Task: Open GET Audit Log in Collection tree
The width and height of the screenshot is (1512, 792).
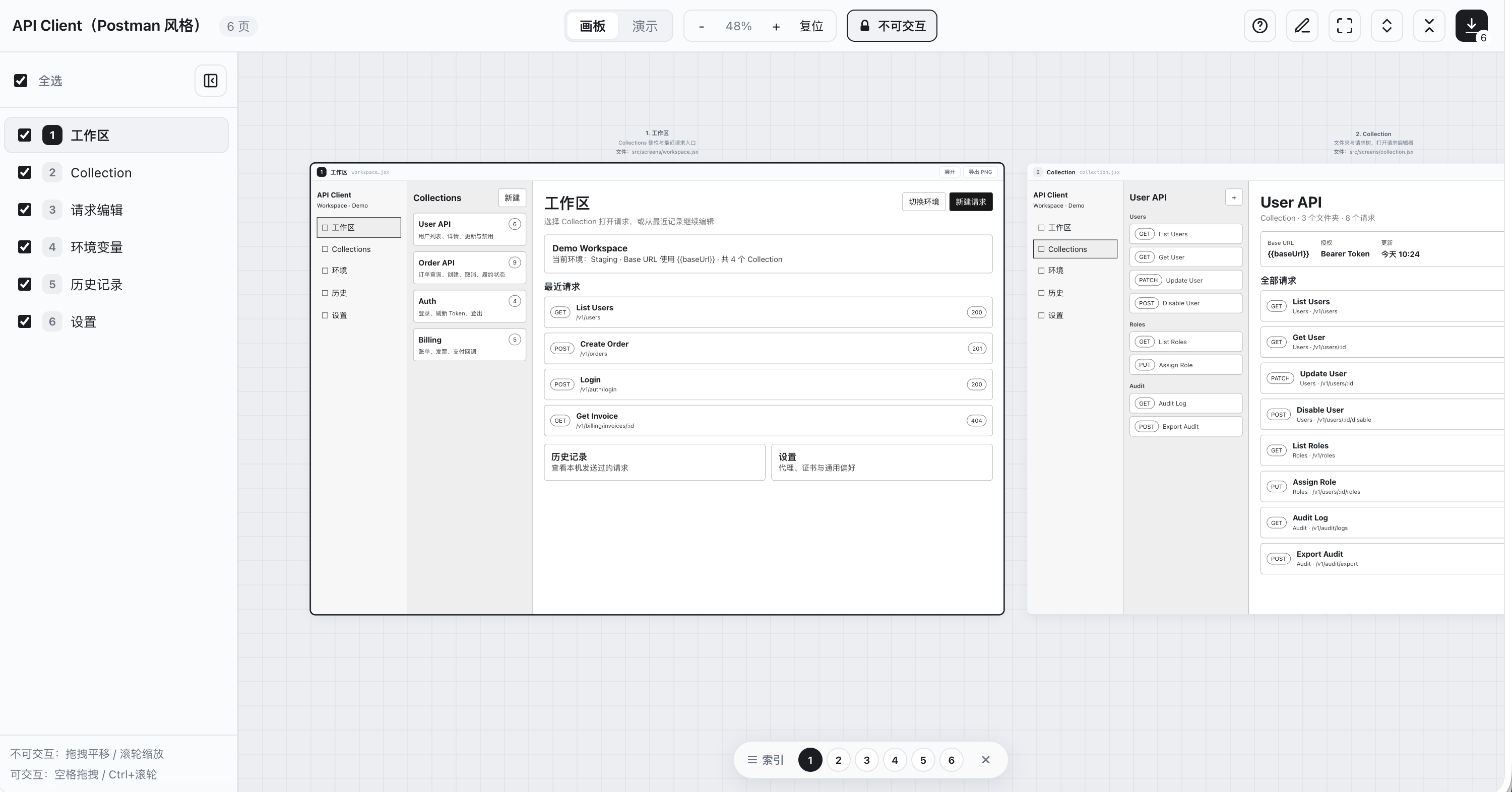Action: pyautogui.click(x=1185, y=403)
